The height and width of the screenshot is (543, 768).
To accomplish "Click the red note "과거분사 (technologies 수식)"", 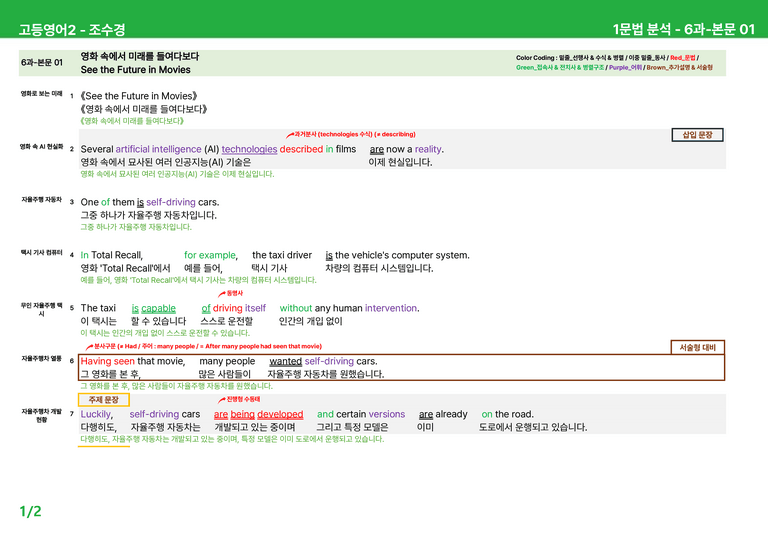I will (x=334, y=134).
